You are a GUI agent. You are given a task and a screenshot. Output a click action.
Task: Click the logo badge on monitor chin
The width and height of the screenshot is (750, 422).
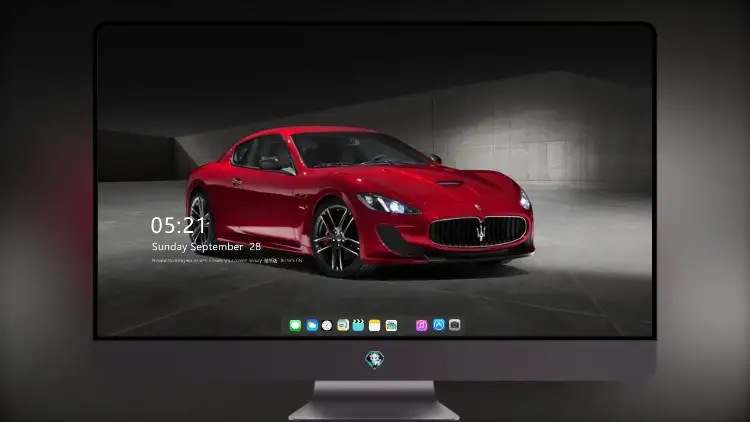point(375,359)
